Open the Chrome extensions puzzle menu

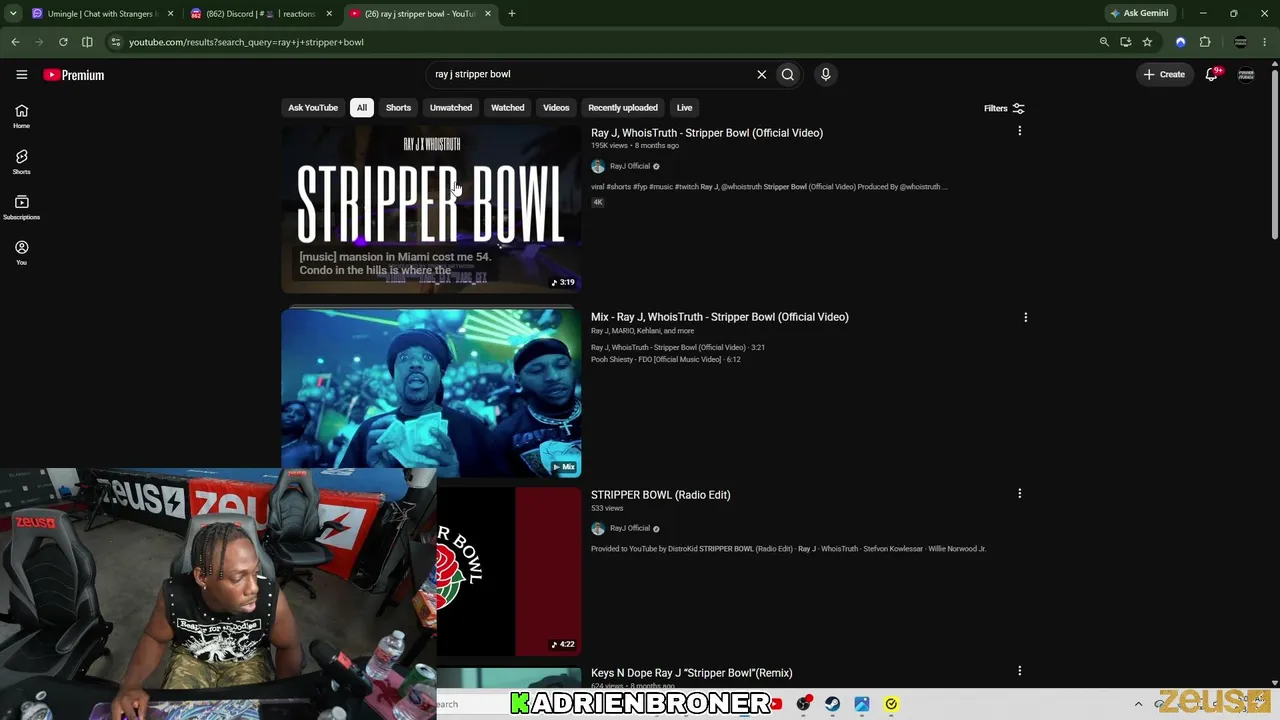pos(1205,42)
